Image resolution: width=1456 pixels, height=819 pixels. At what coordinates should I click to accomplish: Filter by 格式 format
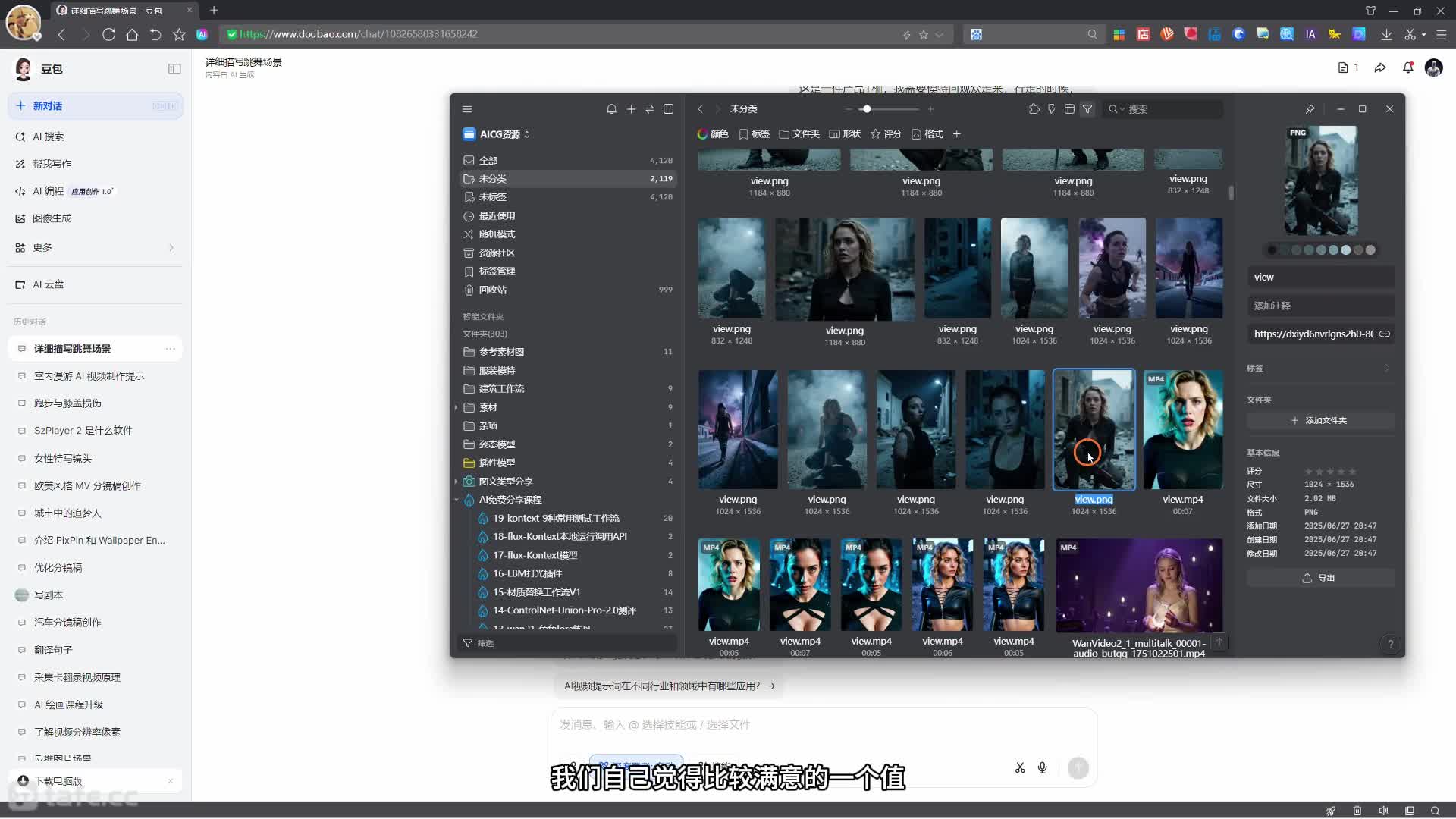click(x=927, y=134)
